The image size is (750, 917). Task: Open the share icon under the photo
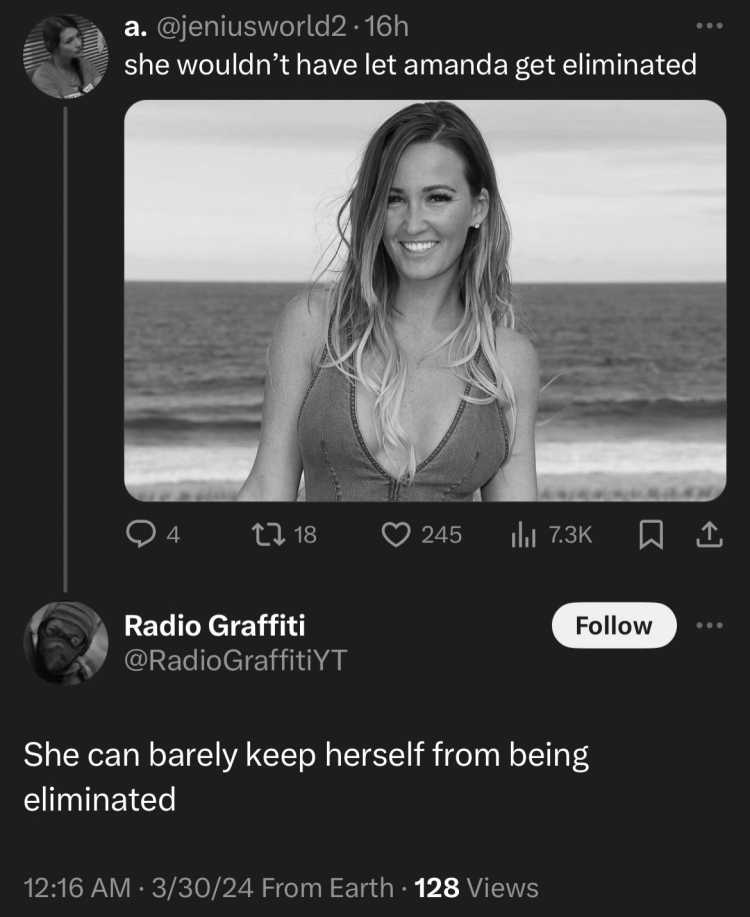pyautogui.click(x=709, y=535)
